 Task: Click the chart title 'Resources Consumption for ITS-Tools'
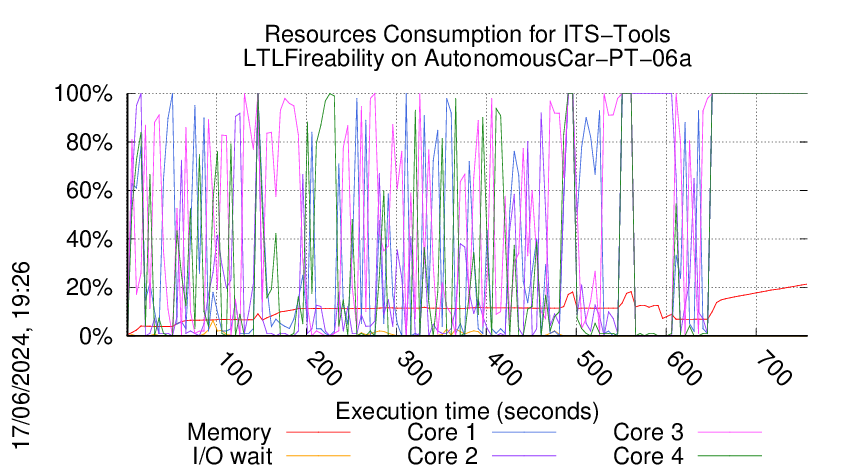pos(467,34)
